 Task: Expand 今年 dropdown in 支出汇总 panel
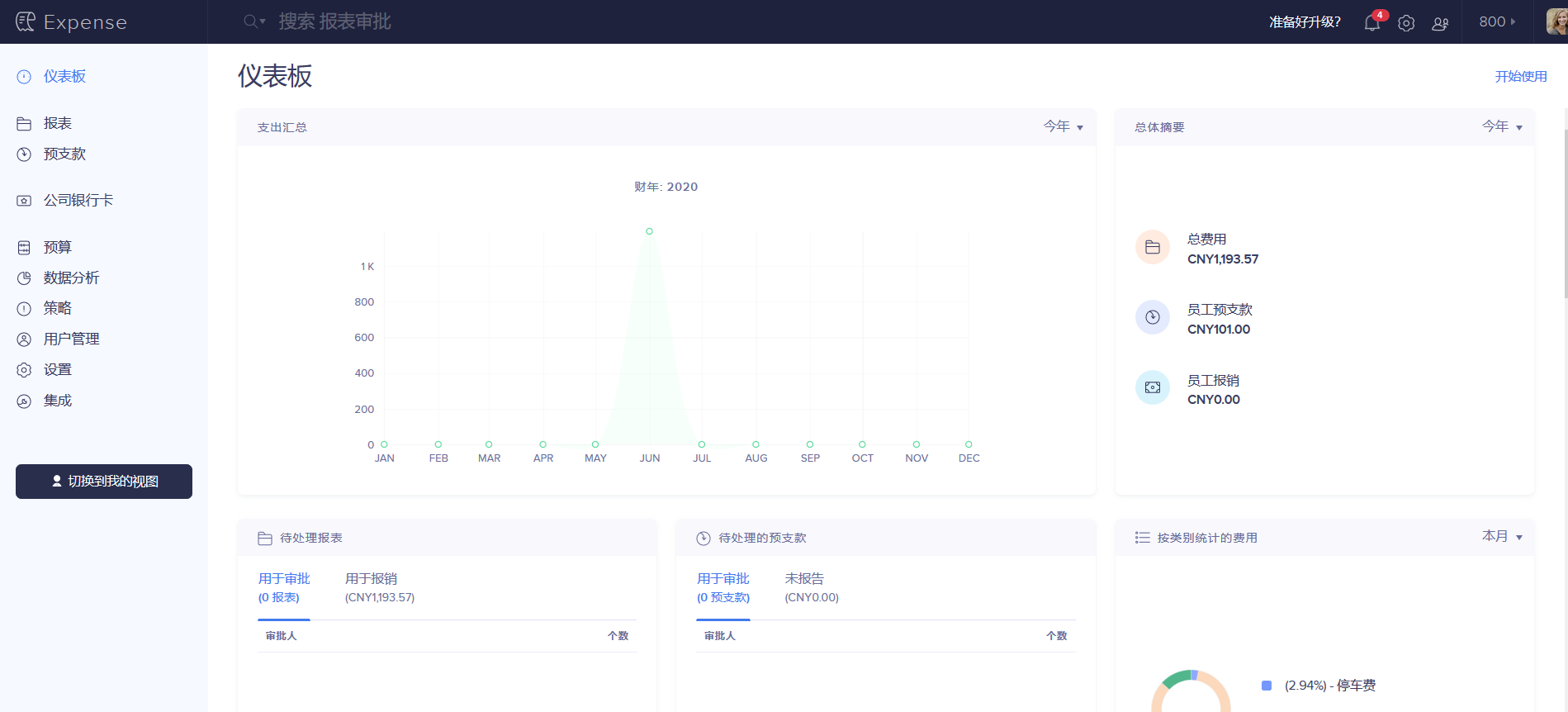[x=1063, y=126]
